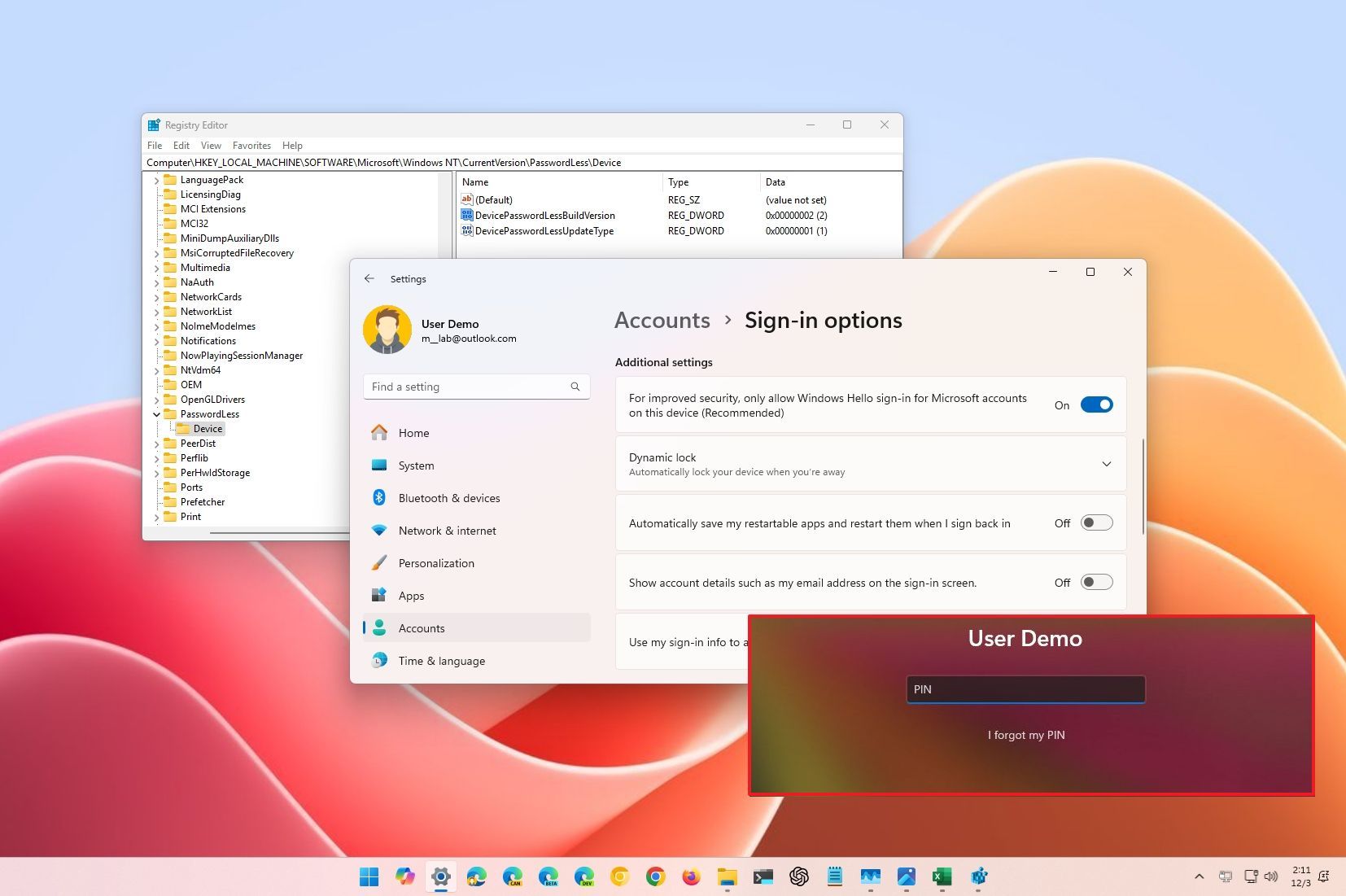Expand the Multimedia registry tree node
This screenshot has width=1346, height=896.
(157, 267)
